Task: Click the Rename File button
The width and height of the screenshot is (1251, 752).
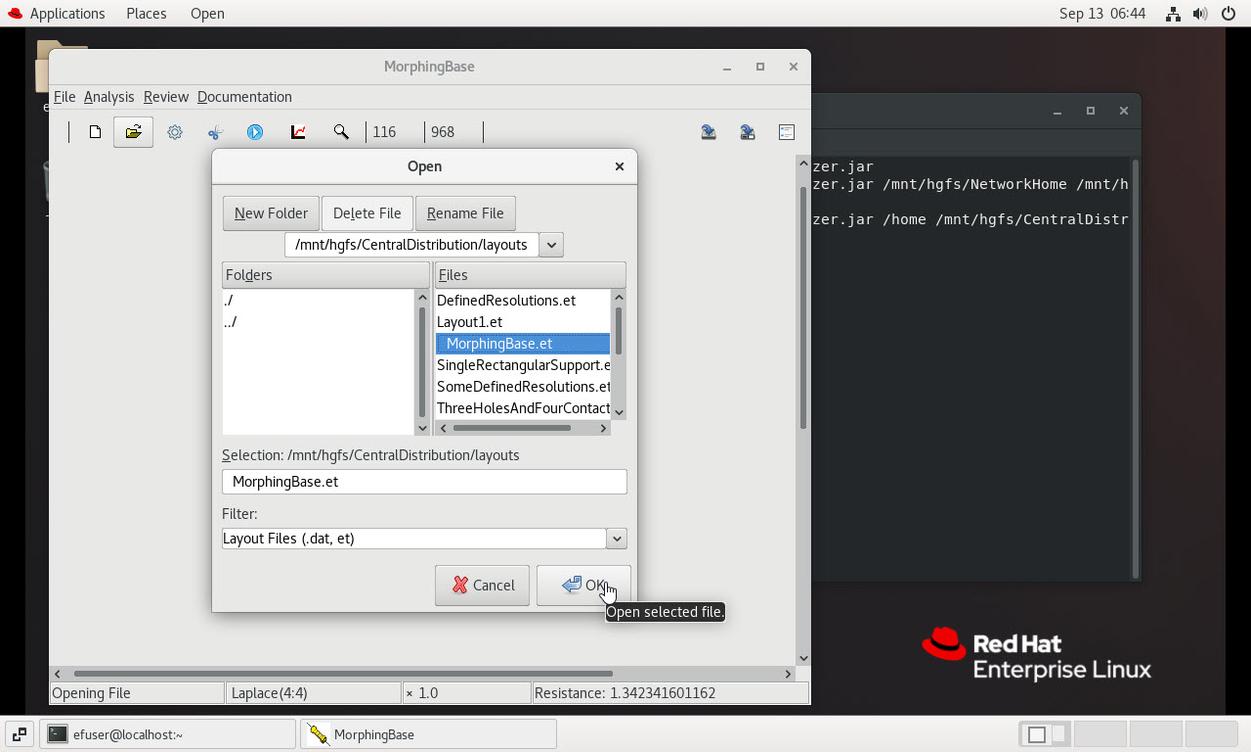Action: point(465,213)
